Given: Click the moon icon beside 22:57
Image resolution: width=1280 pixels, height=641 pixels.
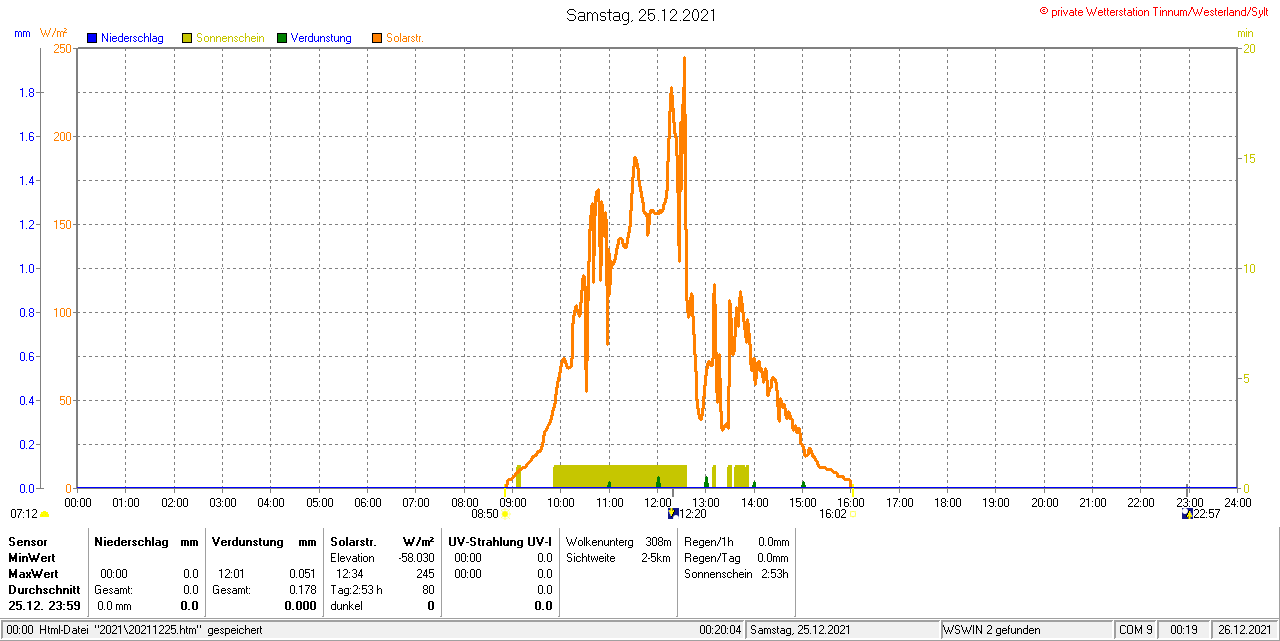Looking at the screenshot, I should click(x=1187, y=514).
